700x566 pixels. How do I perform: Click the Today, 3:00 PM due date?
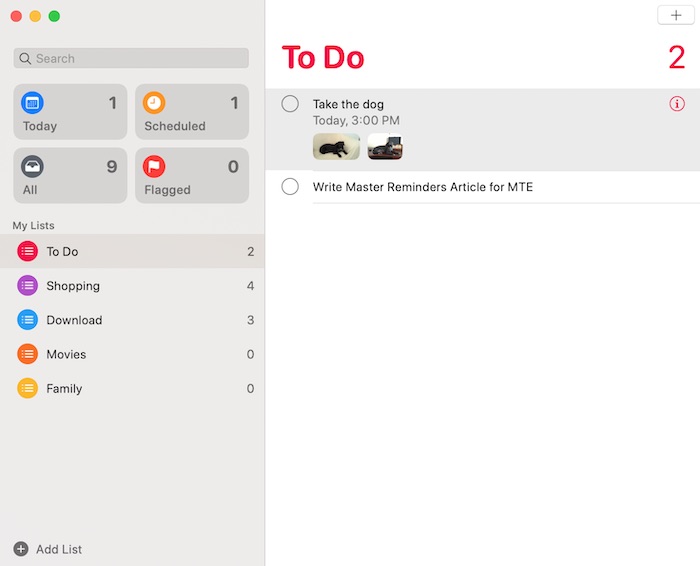click(x=356, y=121)
